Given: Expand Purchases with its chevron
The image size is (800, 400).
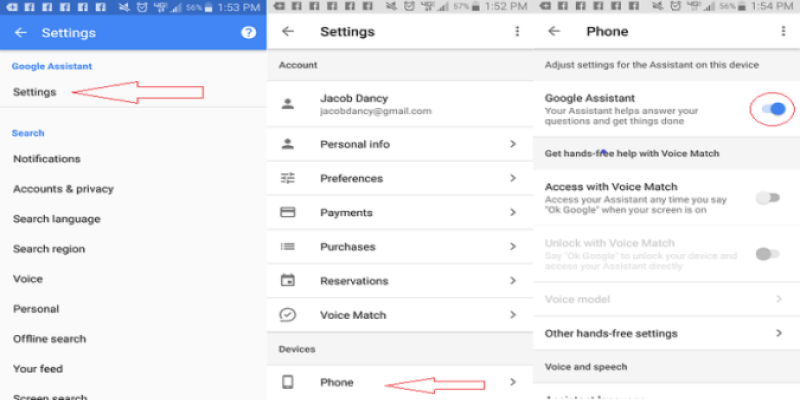Looking at the screenshot, I should (513, 246).
